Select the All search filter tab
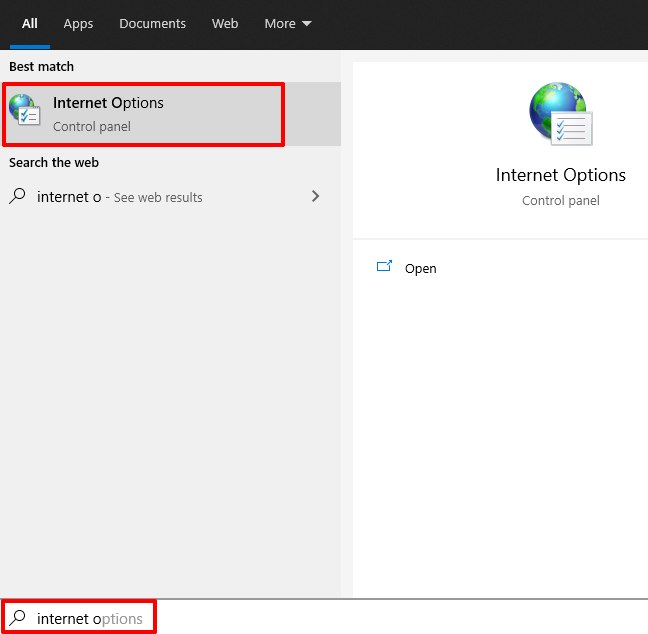The image size is (648, 634). tap(30, 24)
